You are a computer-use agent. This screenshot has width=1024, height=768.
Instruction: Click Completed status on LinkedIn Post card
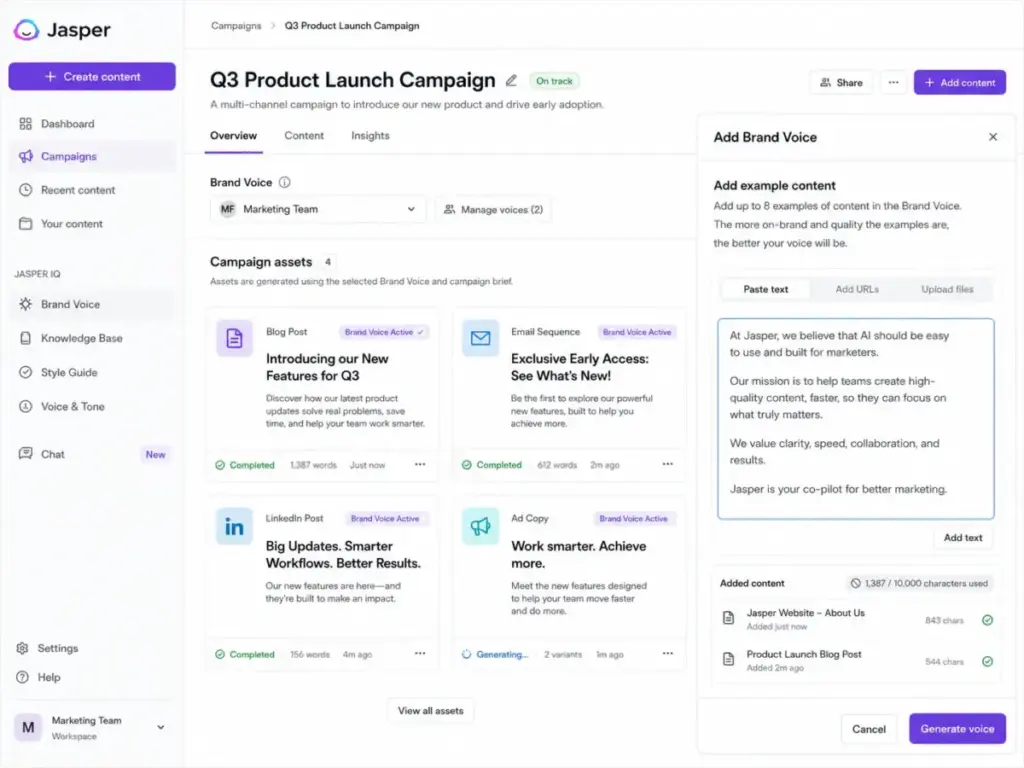[245, 654]
